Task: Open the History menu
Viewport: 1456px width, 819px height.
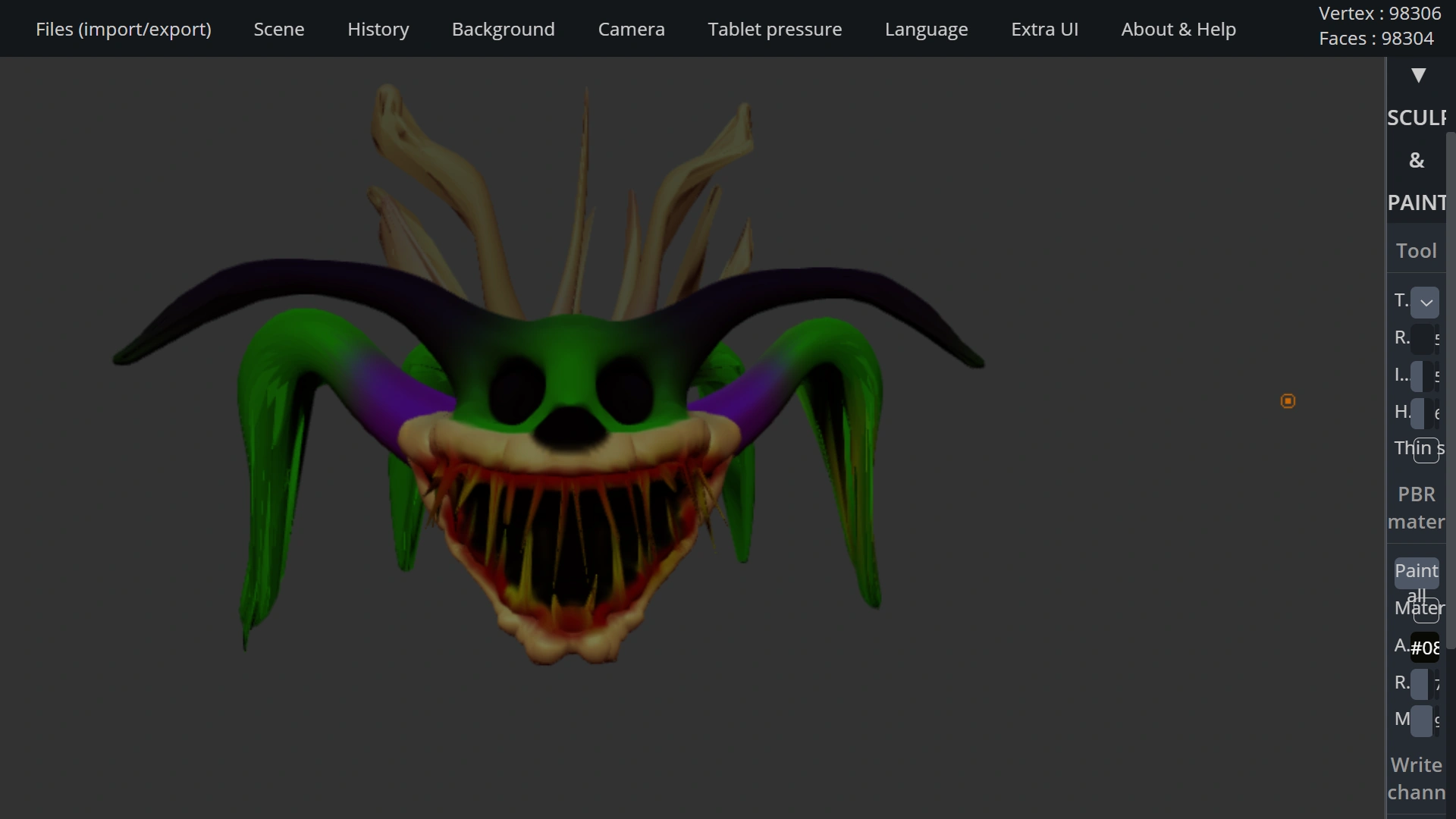Action: pyautogui.click(x=378, y=29)
